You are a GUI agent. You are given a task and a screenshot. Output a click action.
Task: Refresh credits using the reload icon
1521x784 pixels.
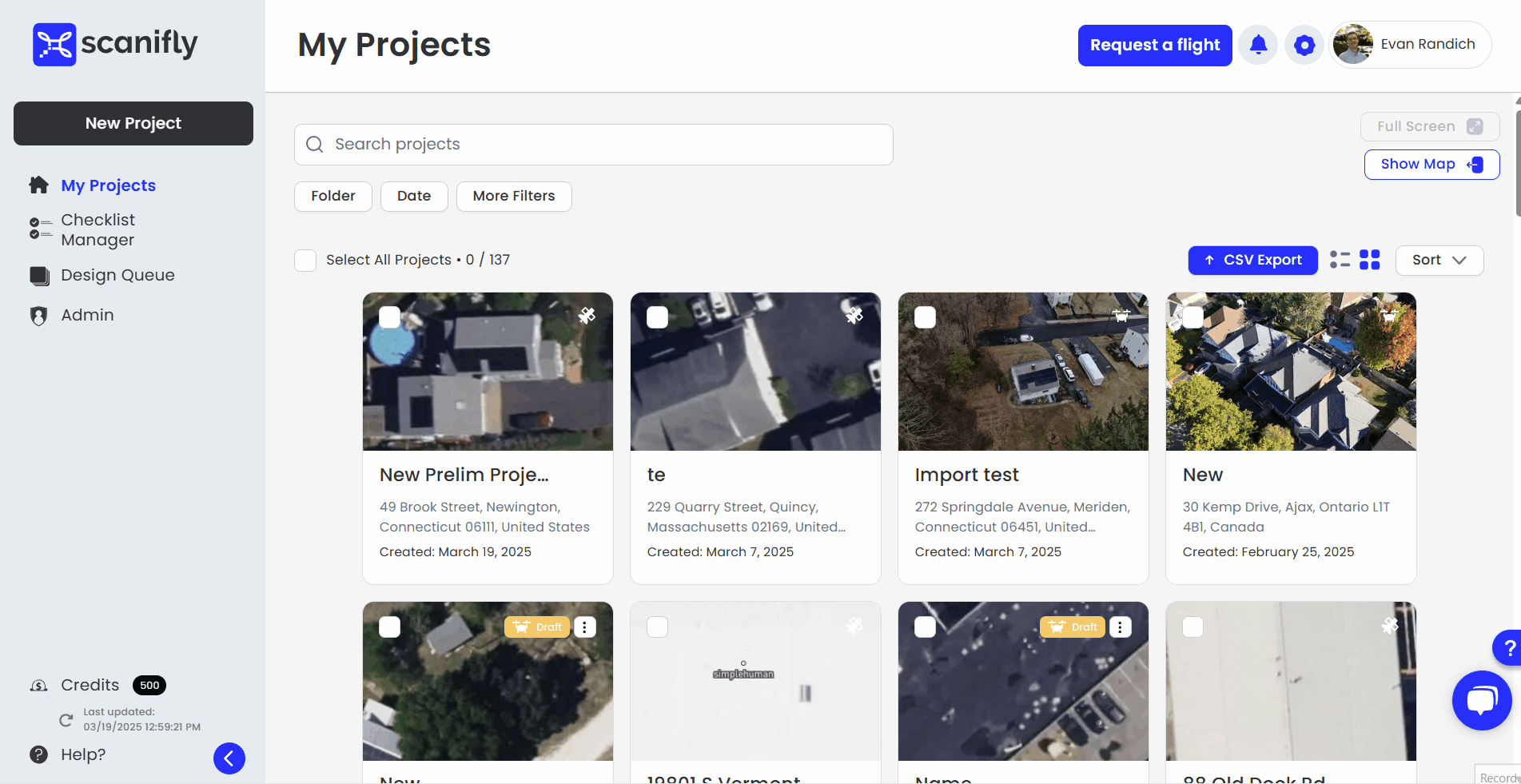pos(66,720)
